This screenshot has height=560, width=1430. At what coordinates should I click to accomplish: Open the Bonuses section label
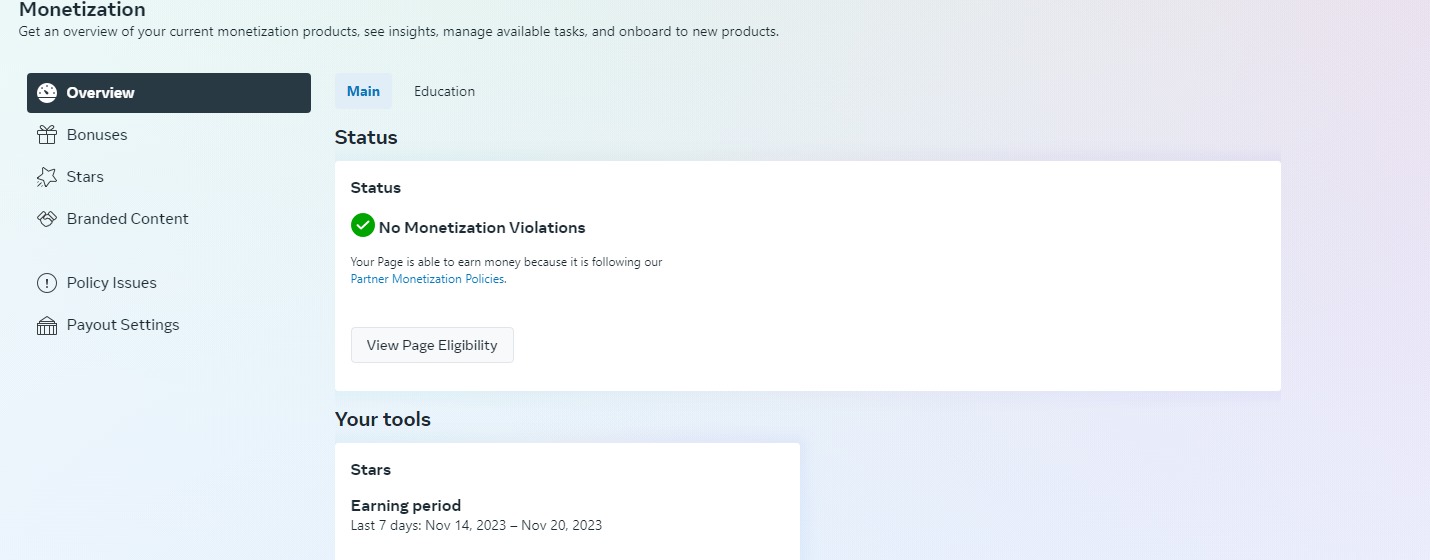[97, 135]
